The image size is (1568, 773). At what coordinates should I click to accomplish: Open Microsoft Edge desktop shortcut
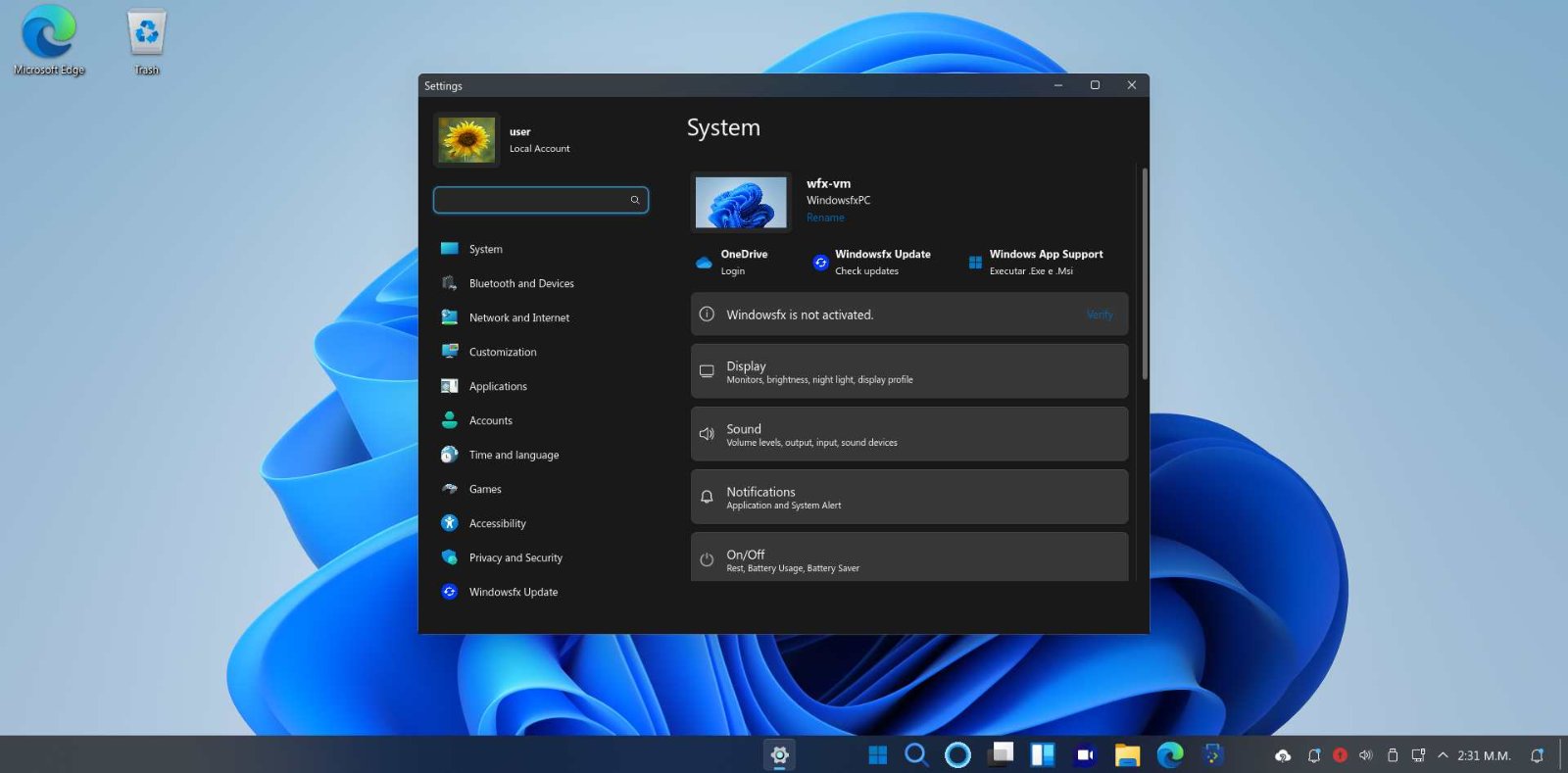[x=49, y=40]
